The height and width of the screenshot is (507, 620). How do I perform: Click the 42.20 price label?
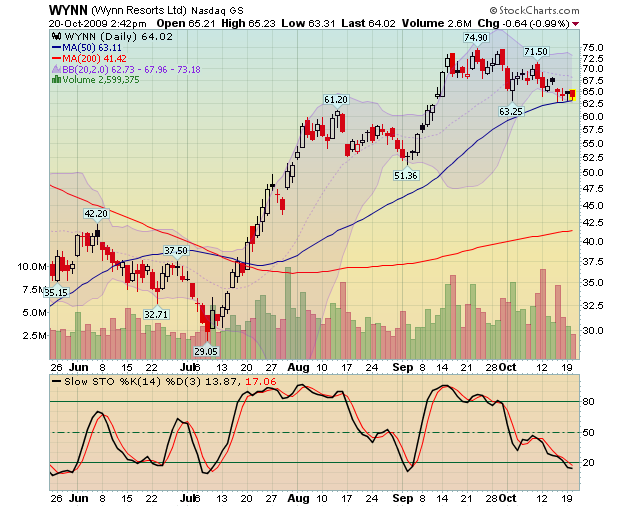click(96, 214)
